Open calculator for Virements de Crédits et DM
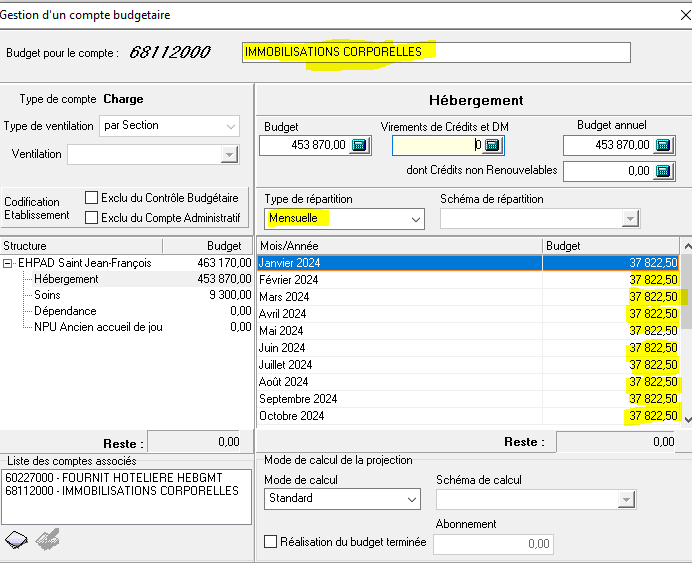 (x=492, y=145)
